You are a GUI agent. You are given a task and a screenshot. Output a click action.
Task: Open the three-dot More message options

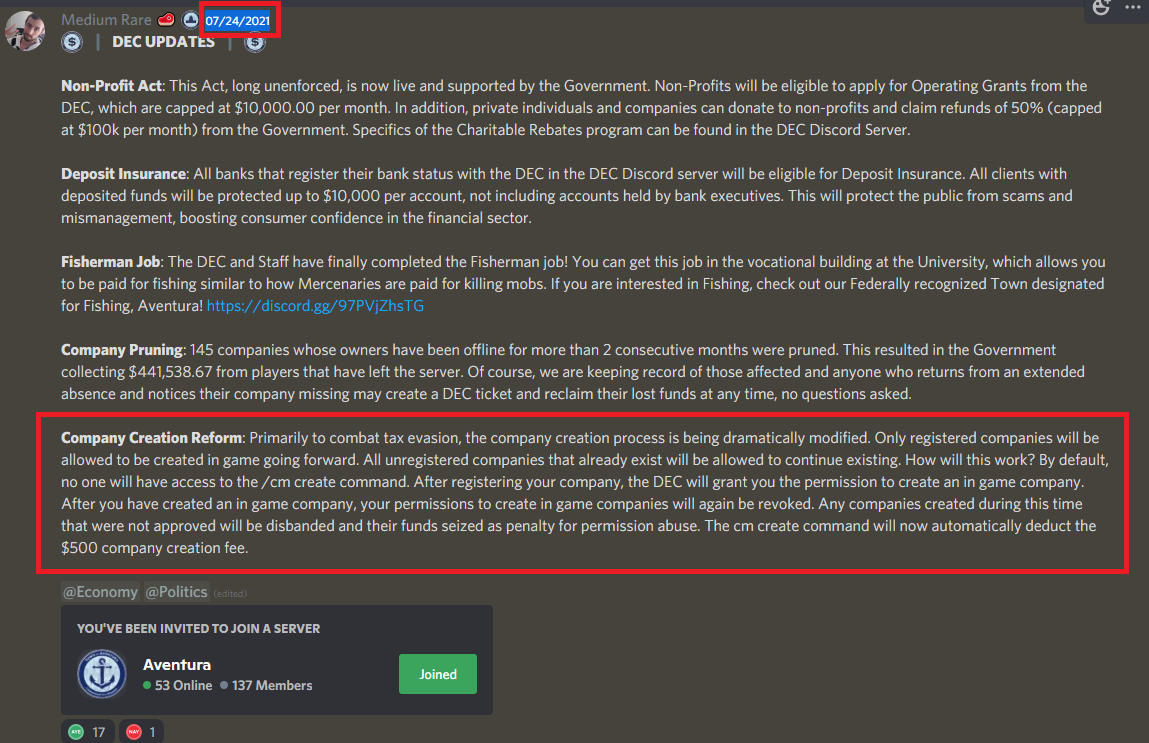point(1132,7)
